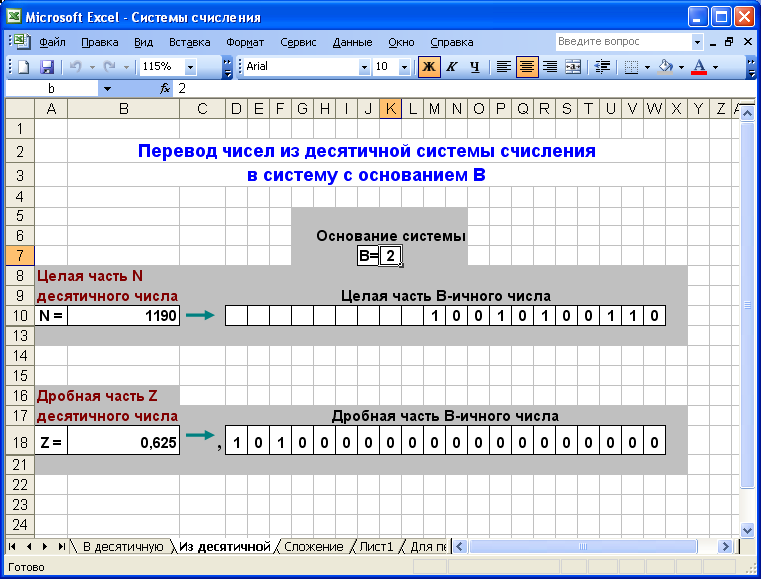Open the Формат menu
The width and height of the screenshot is (761, 579).
[245, 43]
